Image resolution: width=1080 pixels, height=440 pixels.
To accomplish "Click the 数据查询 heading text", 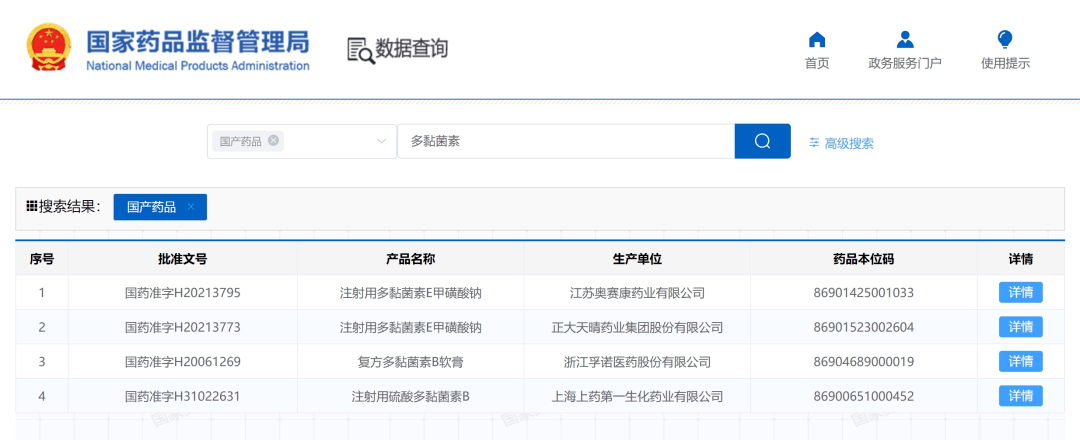I will click(411, 49).
